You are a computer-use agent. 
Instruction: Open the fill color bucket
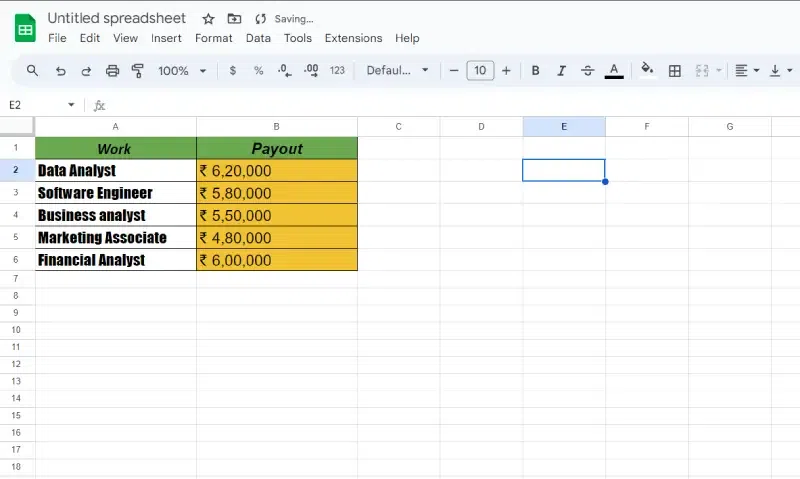point(647,69)
